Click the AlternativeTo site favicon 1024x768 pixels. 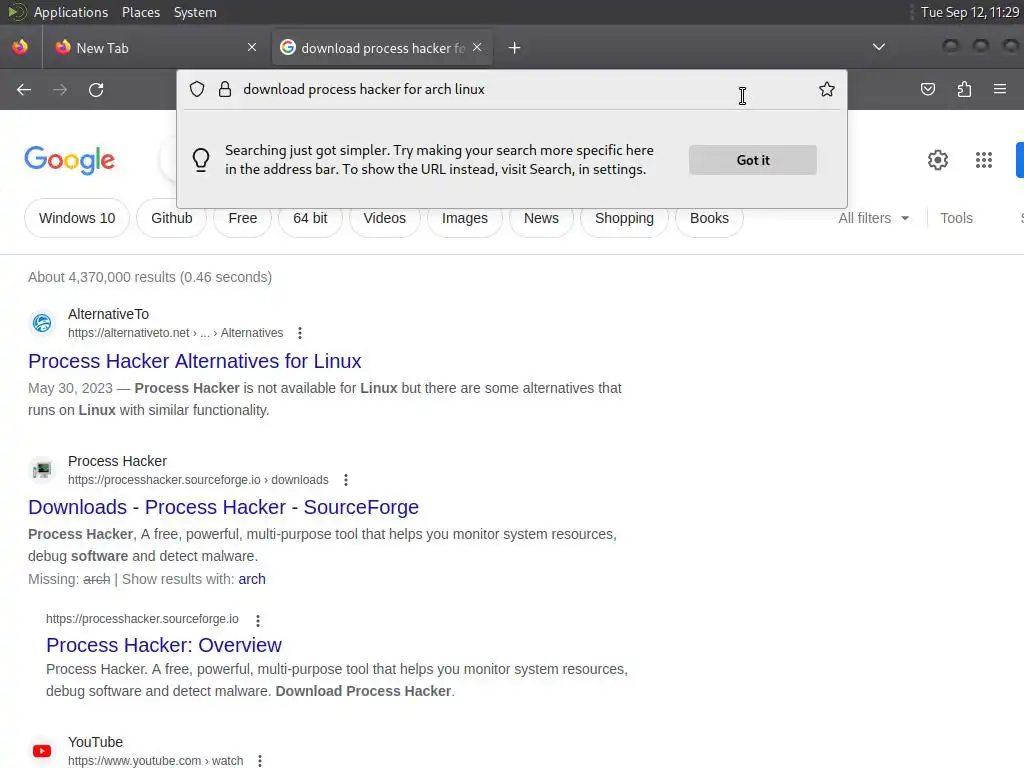point(42,323)
